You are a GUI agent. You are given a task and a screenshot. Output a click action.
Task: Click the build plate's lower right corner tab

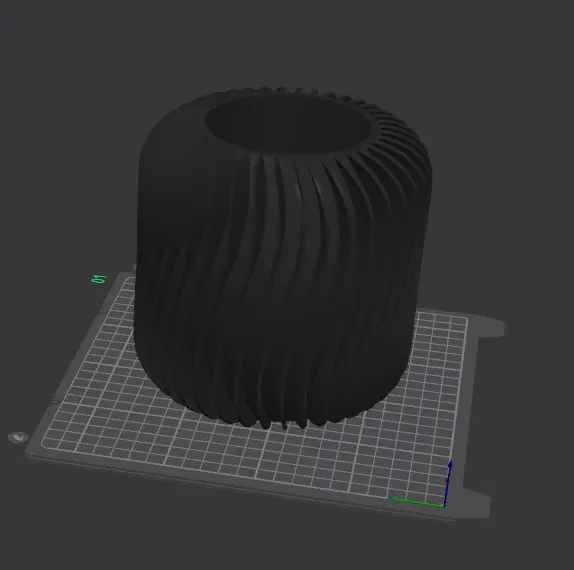click(x=476, y=502)
